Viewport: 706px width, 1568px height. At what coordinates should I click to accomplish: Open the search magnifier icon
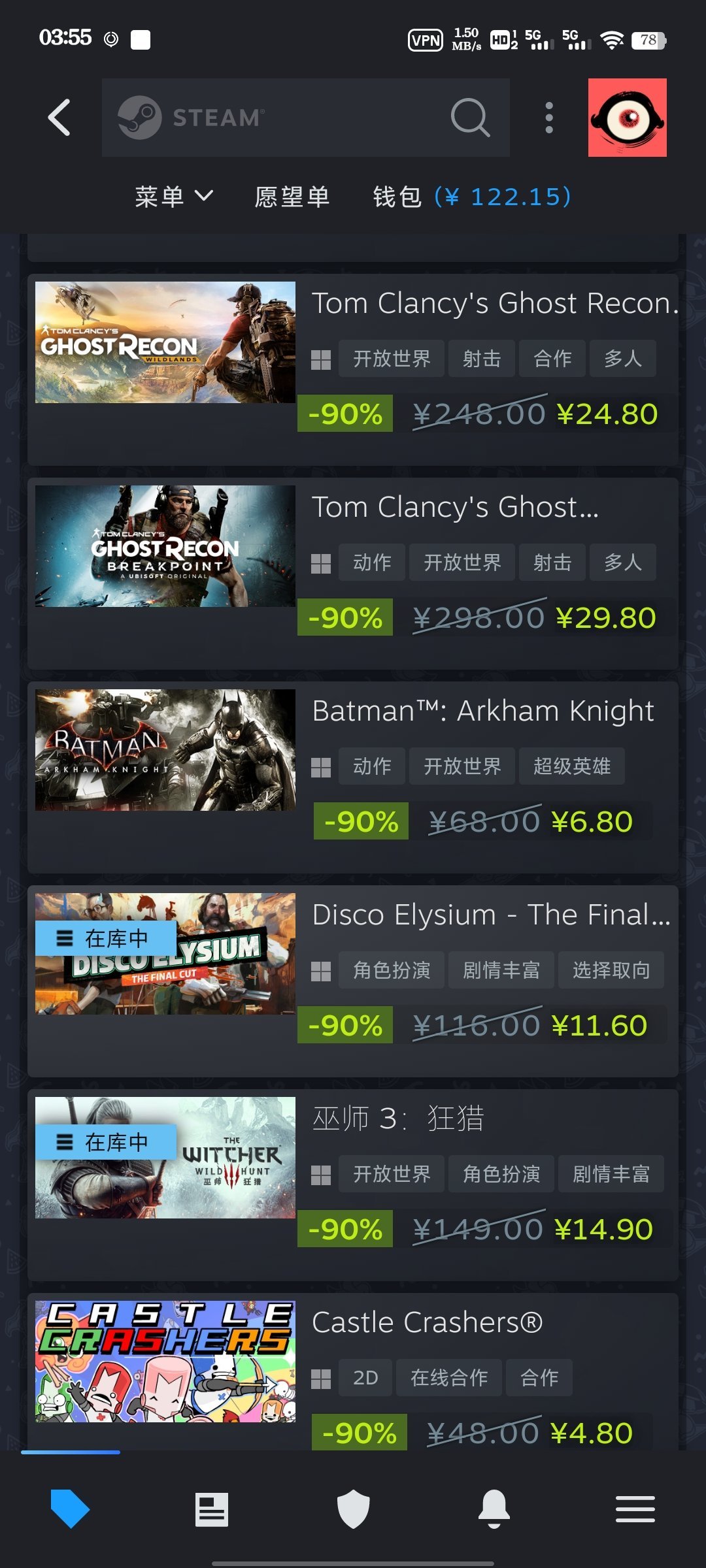coord(470,118)
